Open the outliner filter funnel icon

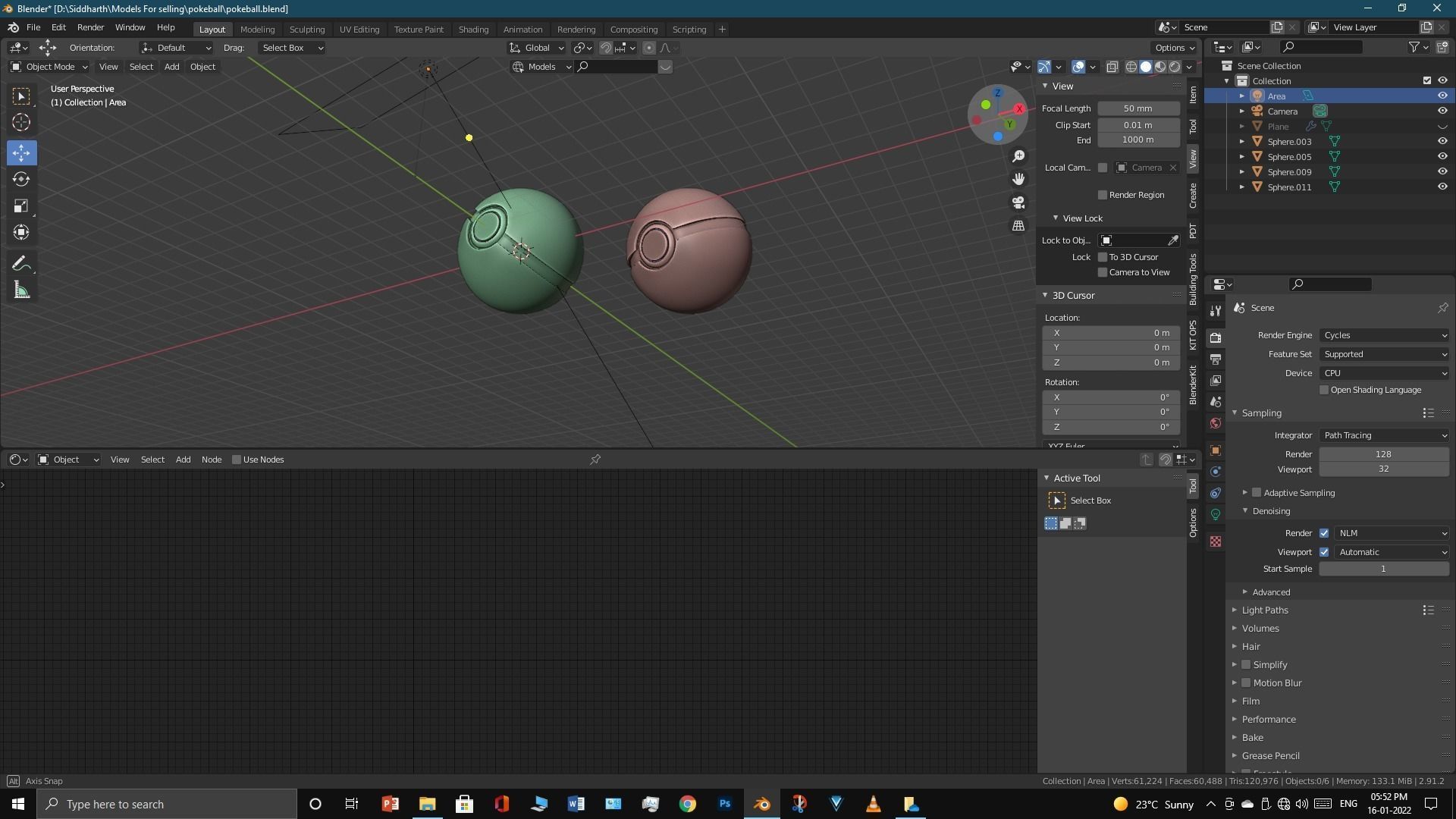click(x=1414, y=47)
